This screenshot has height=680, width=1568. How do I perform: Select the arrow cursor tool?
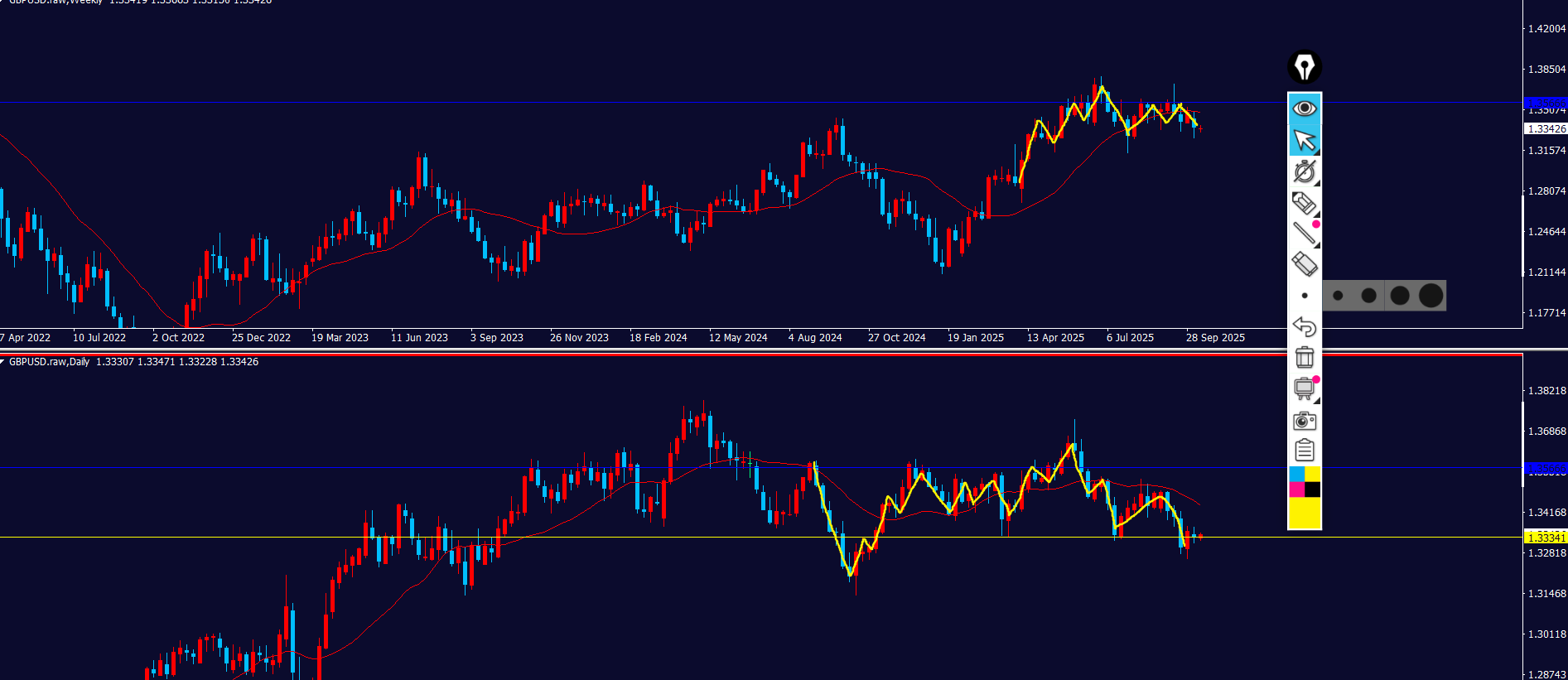pyautogui.click(x=1304, y=140)
